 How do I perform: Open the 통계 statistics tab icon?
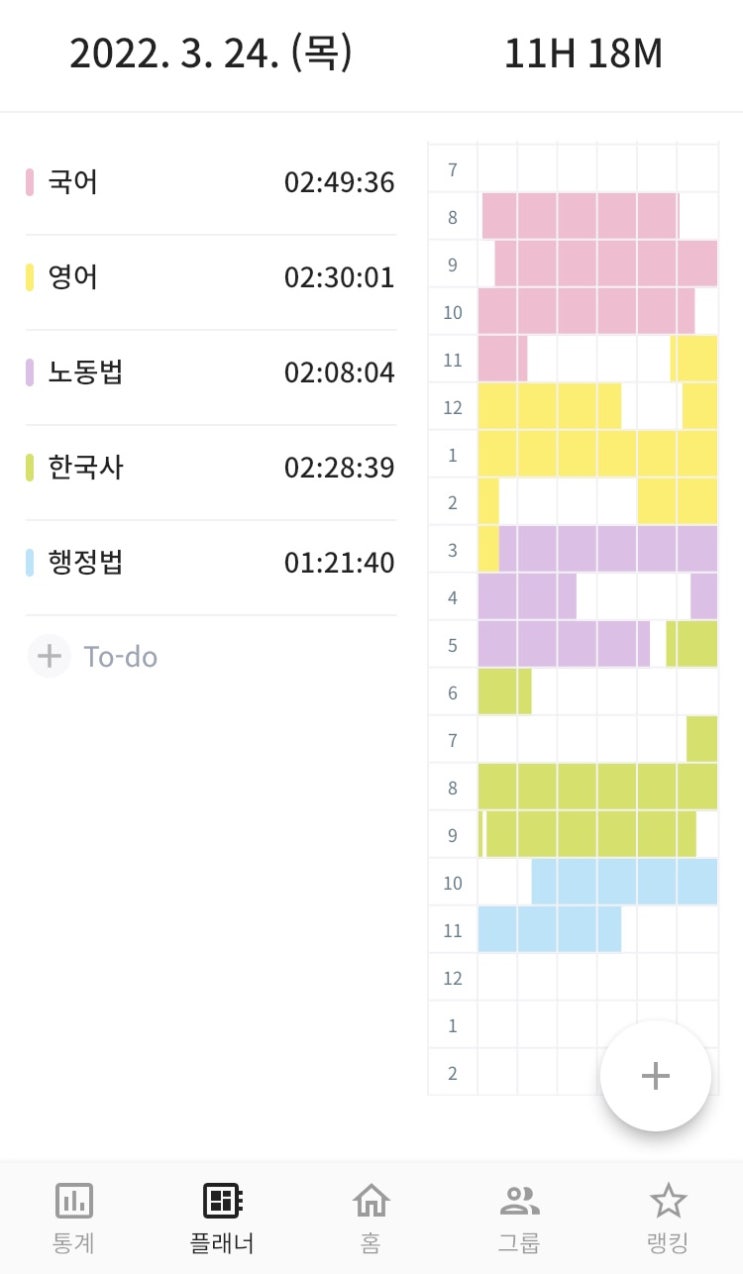point(73,1200)
